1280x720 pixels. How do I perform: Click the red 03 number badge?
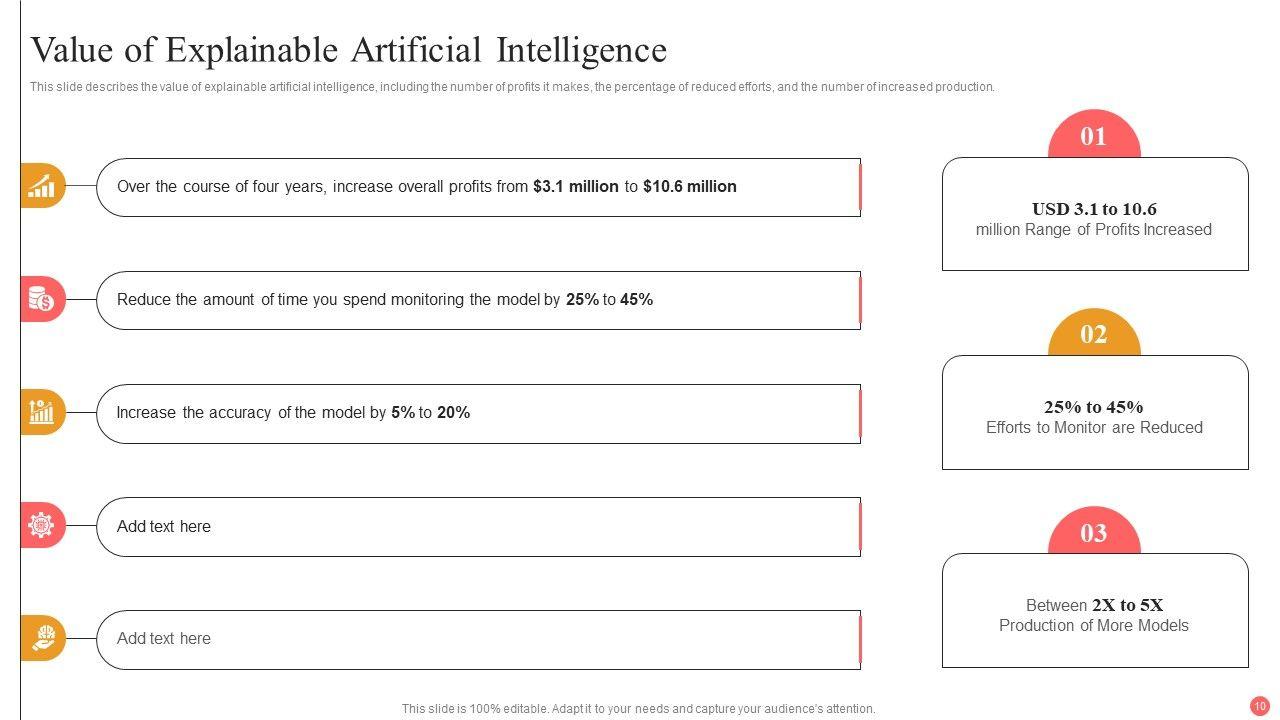[1094, 533]
